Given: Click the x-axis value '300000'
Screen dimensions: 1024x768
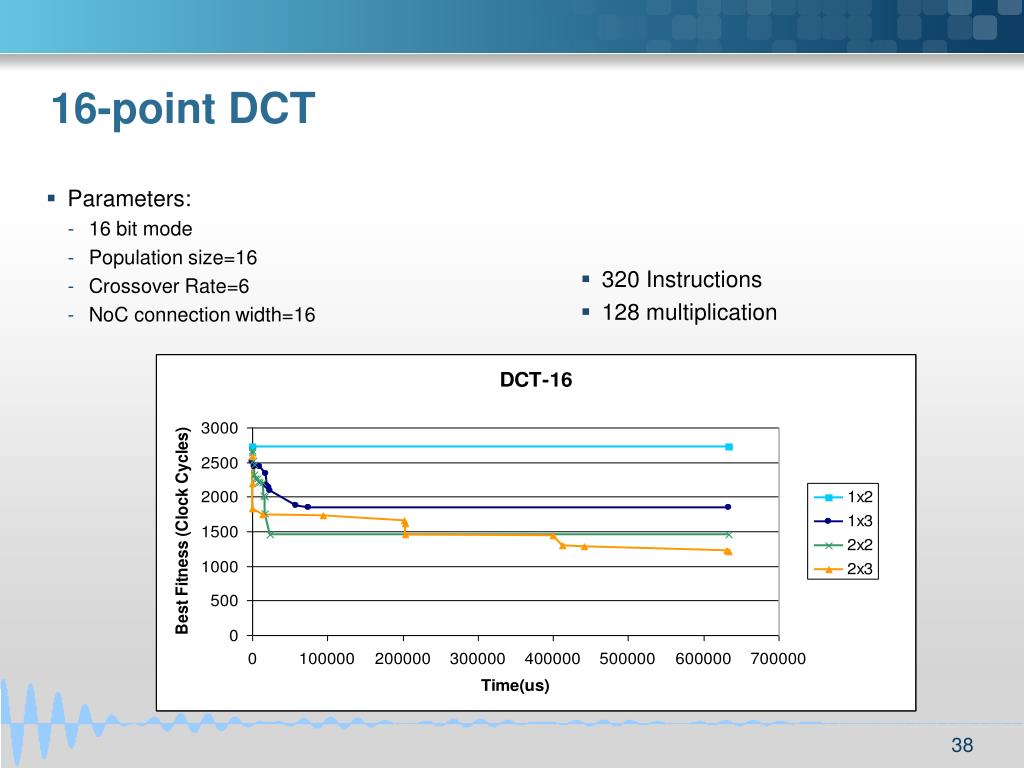Looking at the screenshot, I should pos(477,659).
